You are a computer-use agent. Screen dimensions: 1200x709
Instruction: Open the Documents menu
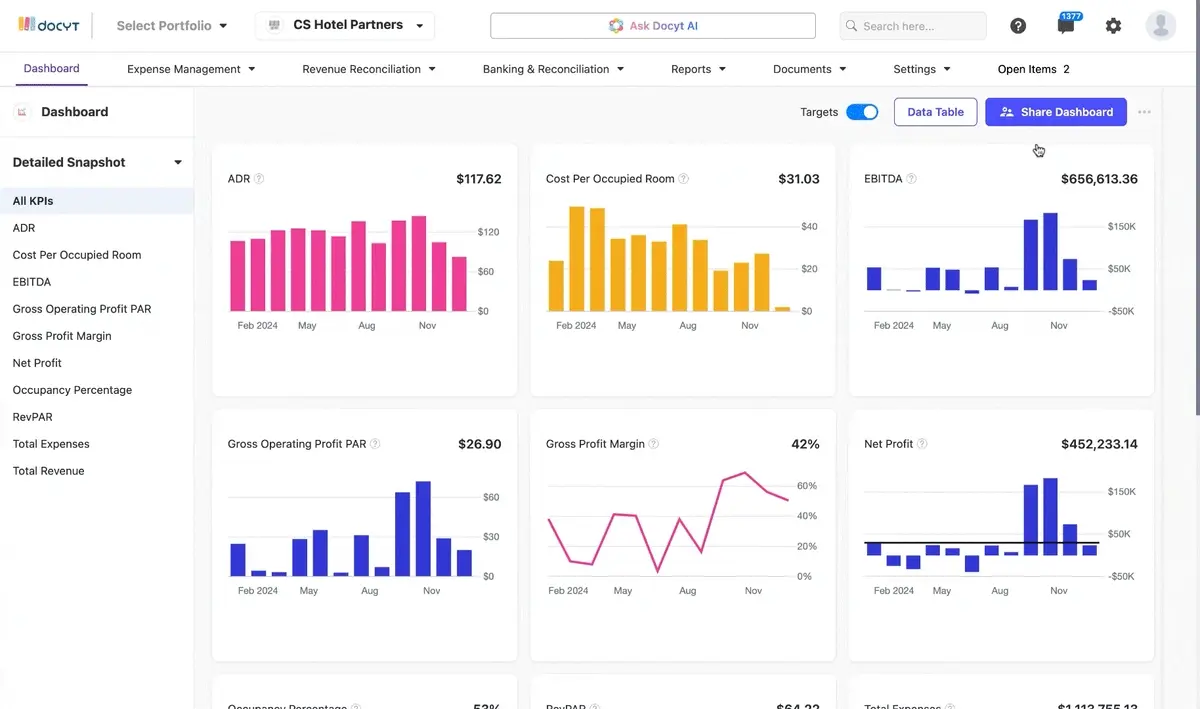[810, 69]
